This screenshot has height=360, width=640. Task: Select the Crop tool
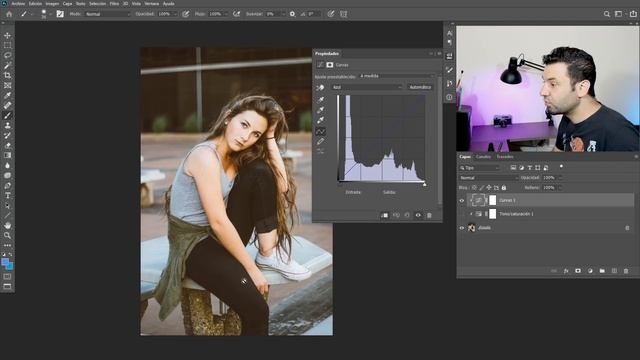(7, 75)
